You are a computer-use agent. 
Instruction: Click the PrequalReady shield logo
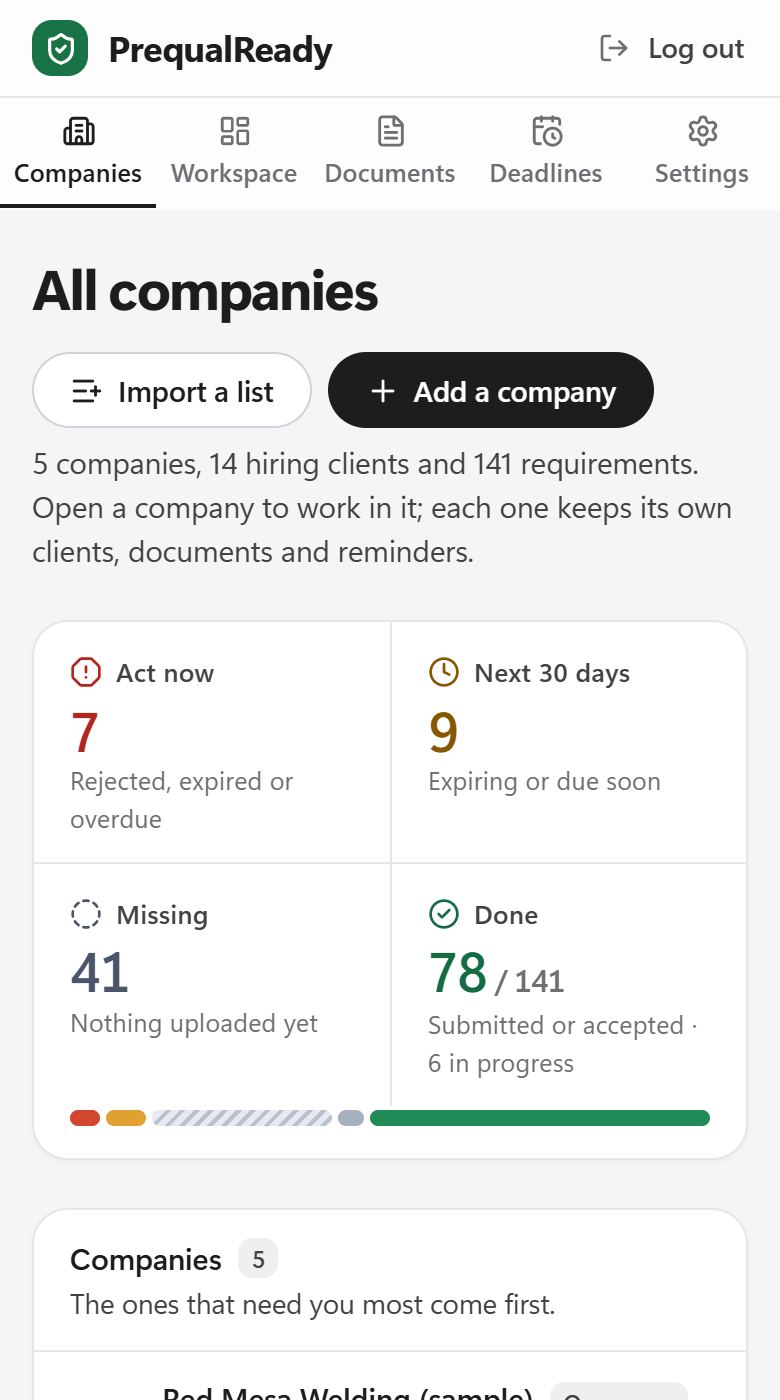pos(60,48)
